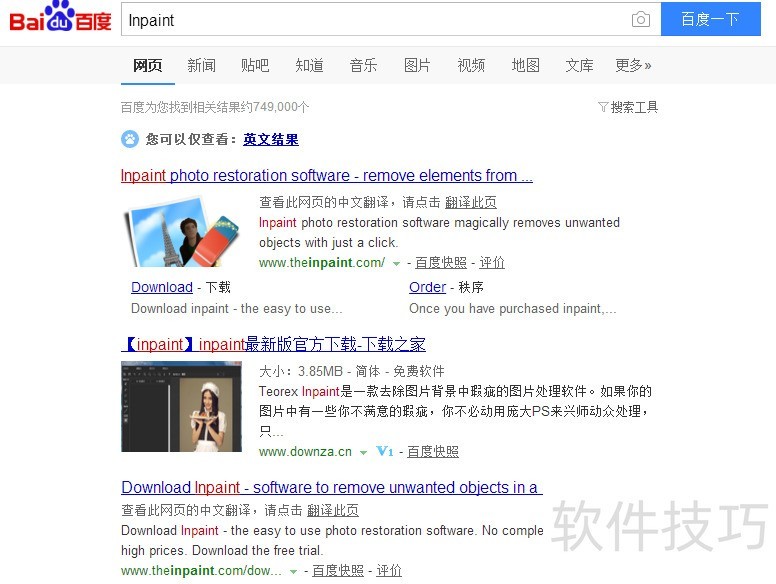This screenshot has height=584, width=776.
Task: Expand dropdown arrow next to www.downza.cn
Action: coord(363,452)
